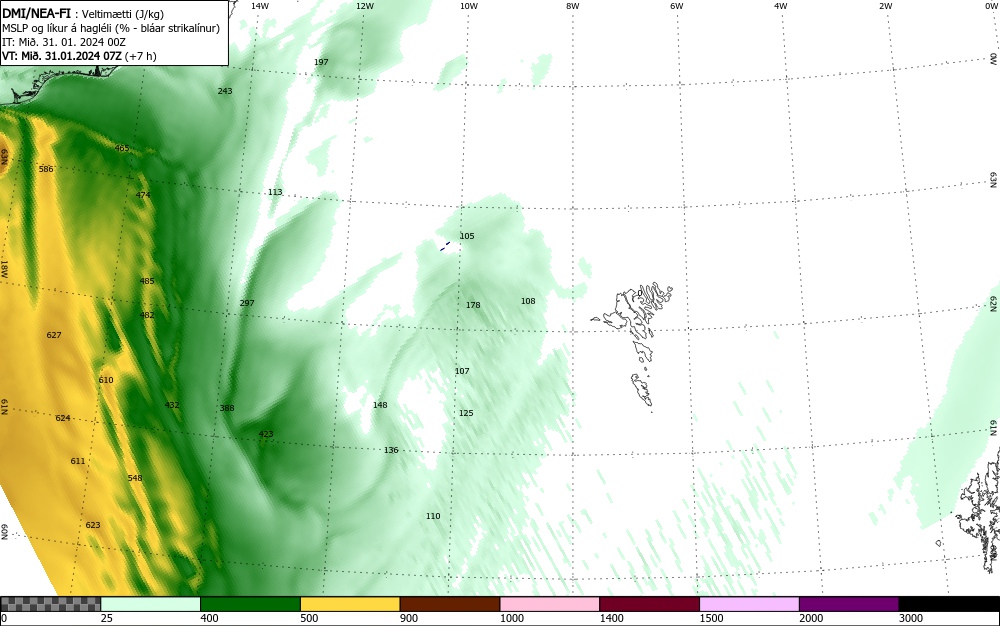Select the map value 586
Image resolution: width=1000 pixels, height=626 pixels.
tap(46, 169)
